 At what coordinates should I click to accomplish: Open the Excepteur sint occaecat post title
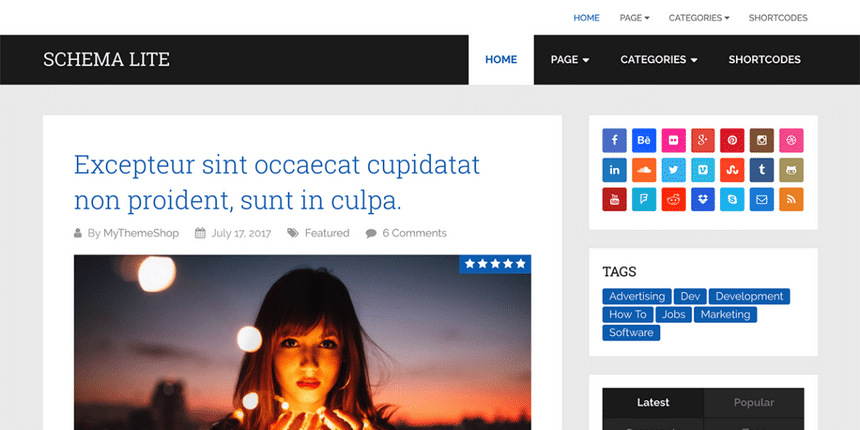point(277,183)
